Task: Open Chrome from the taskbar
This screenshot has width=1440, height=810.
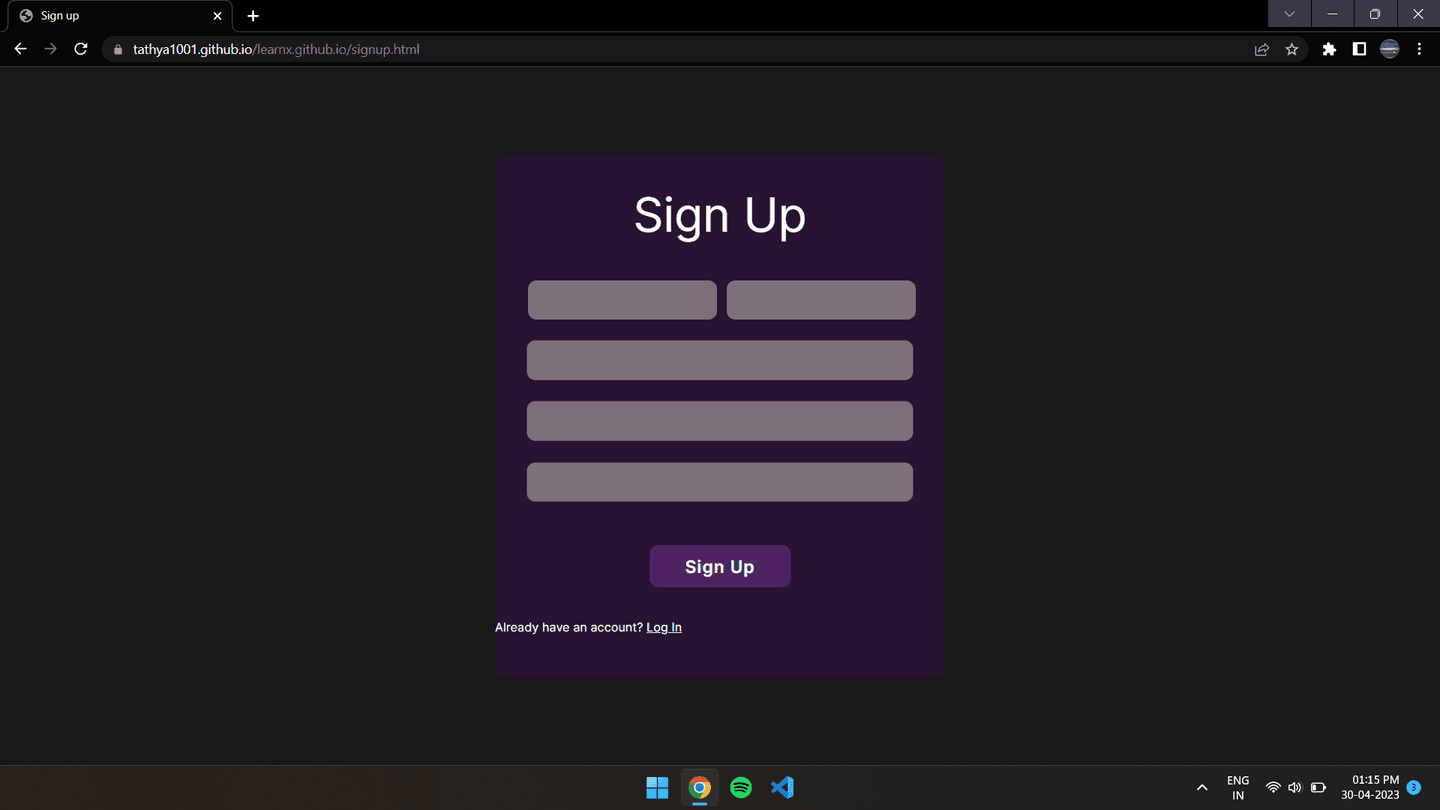Action: click(700, 788)
